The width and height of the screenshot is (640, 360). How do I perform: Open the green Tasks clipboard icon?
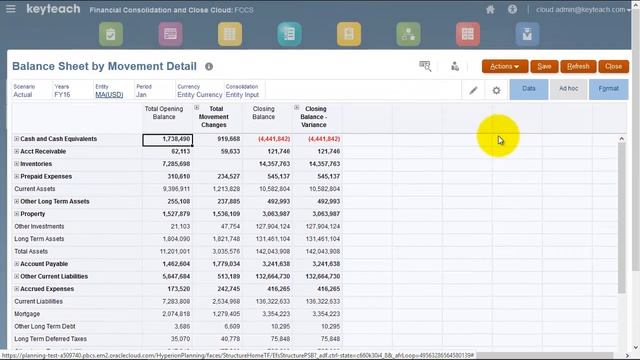[111, 34]
